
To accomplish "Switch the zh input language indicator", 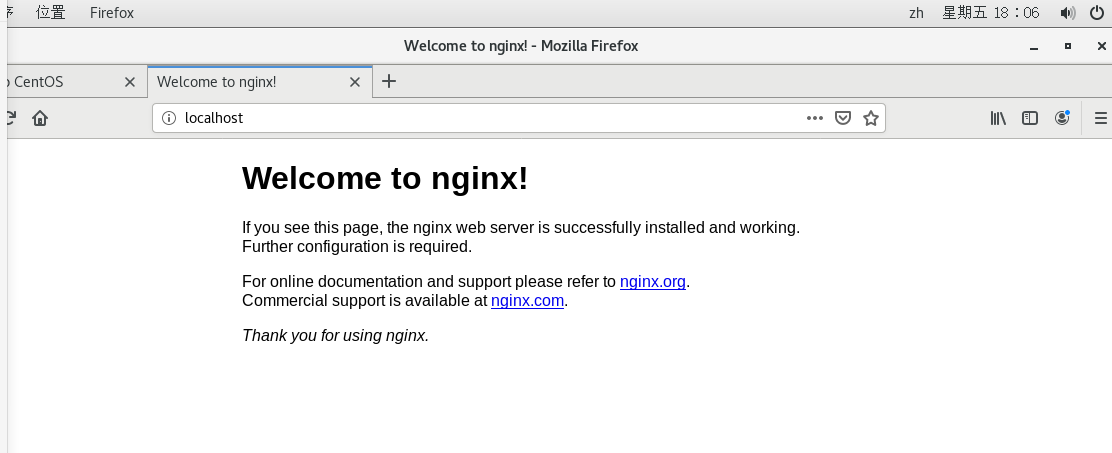I will [916, 13].
